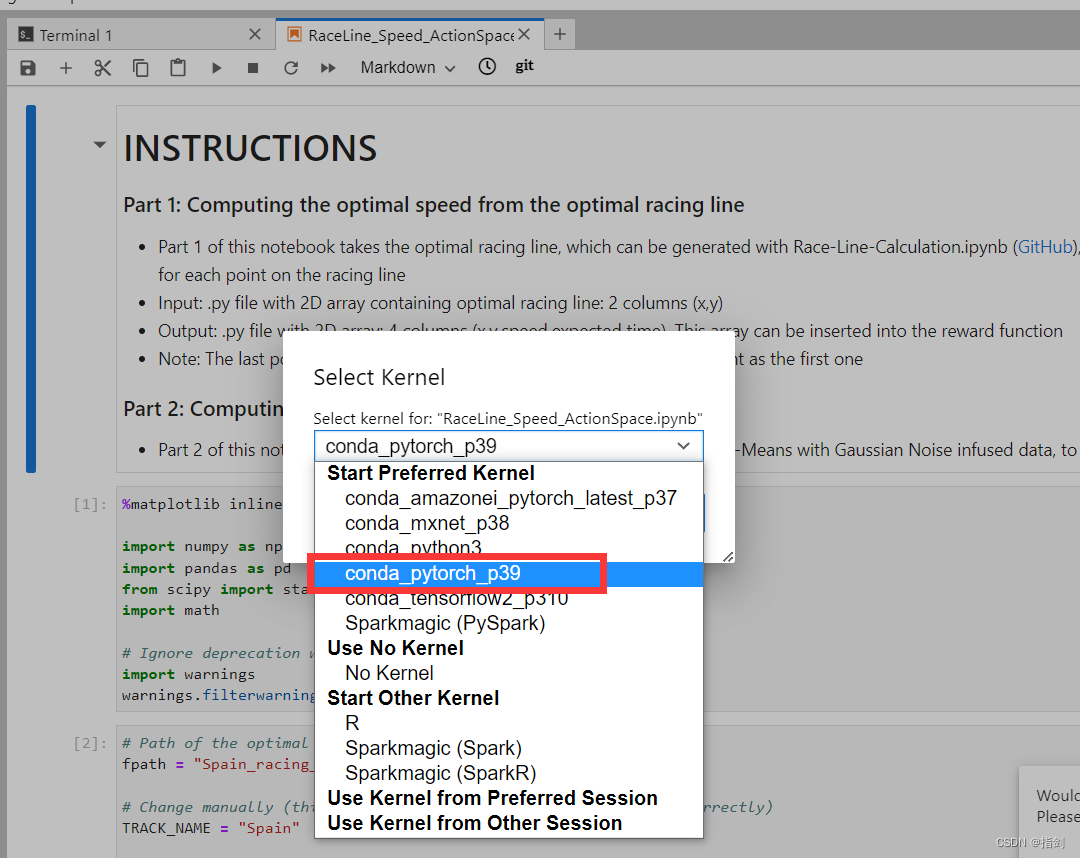This screenshot has width=1080, height=858.
Task: Switch to Terminal 1 tab
Action: [x=141, y=35]
